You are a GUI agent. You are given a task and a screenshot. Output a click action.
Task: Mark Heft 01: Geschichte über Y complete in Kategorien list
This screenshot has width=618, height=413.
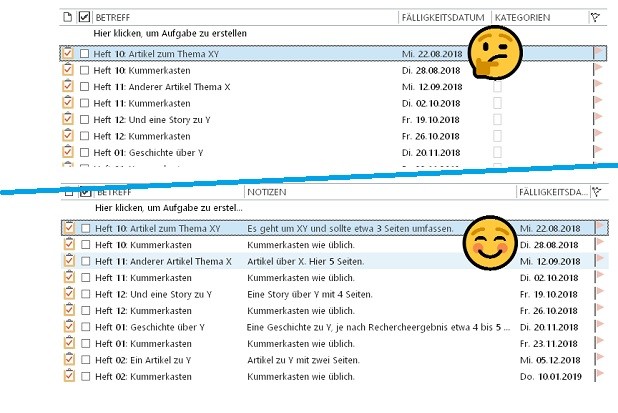point(84,153)
